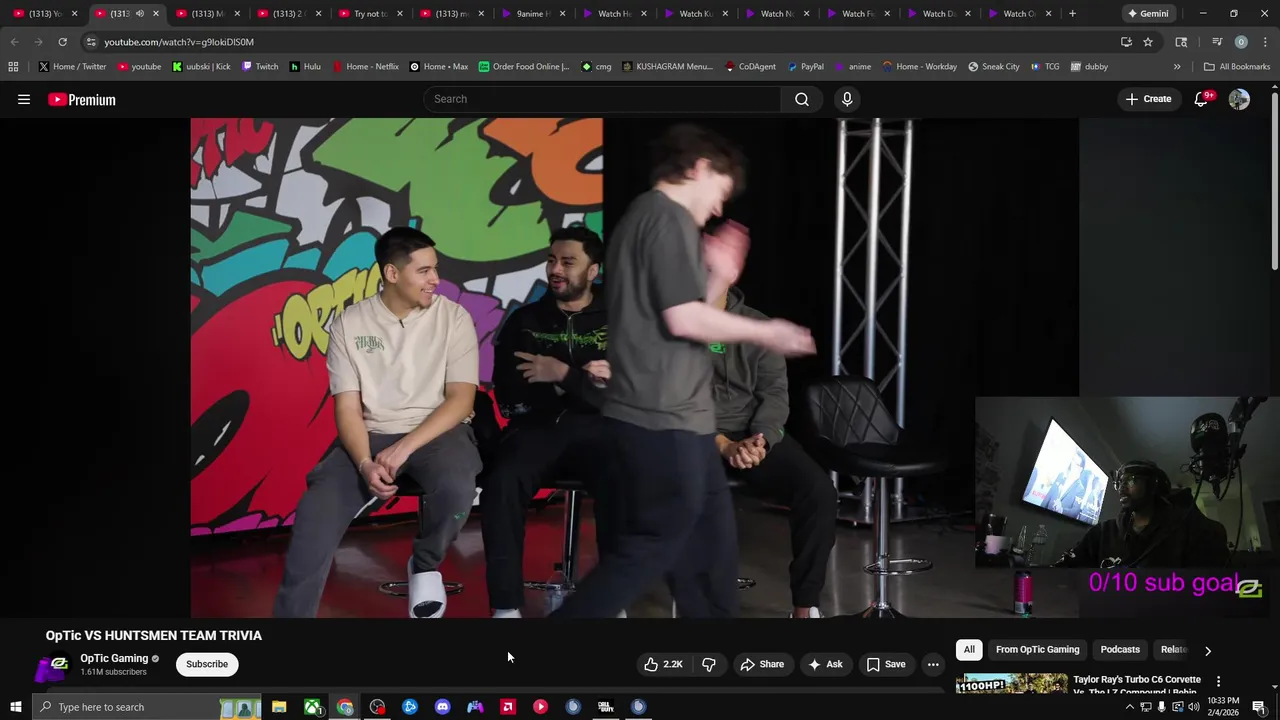
Task: Select the From OpTic Gaming chip
Action: (1037, 650)
